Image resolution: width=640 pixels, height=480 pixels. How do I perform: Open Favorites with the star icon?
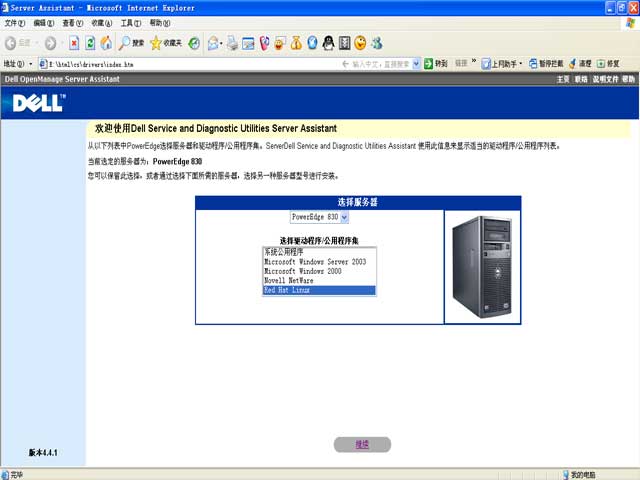pyautogui.click(x=166, y=43)
